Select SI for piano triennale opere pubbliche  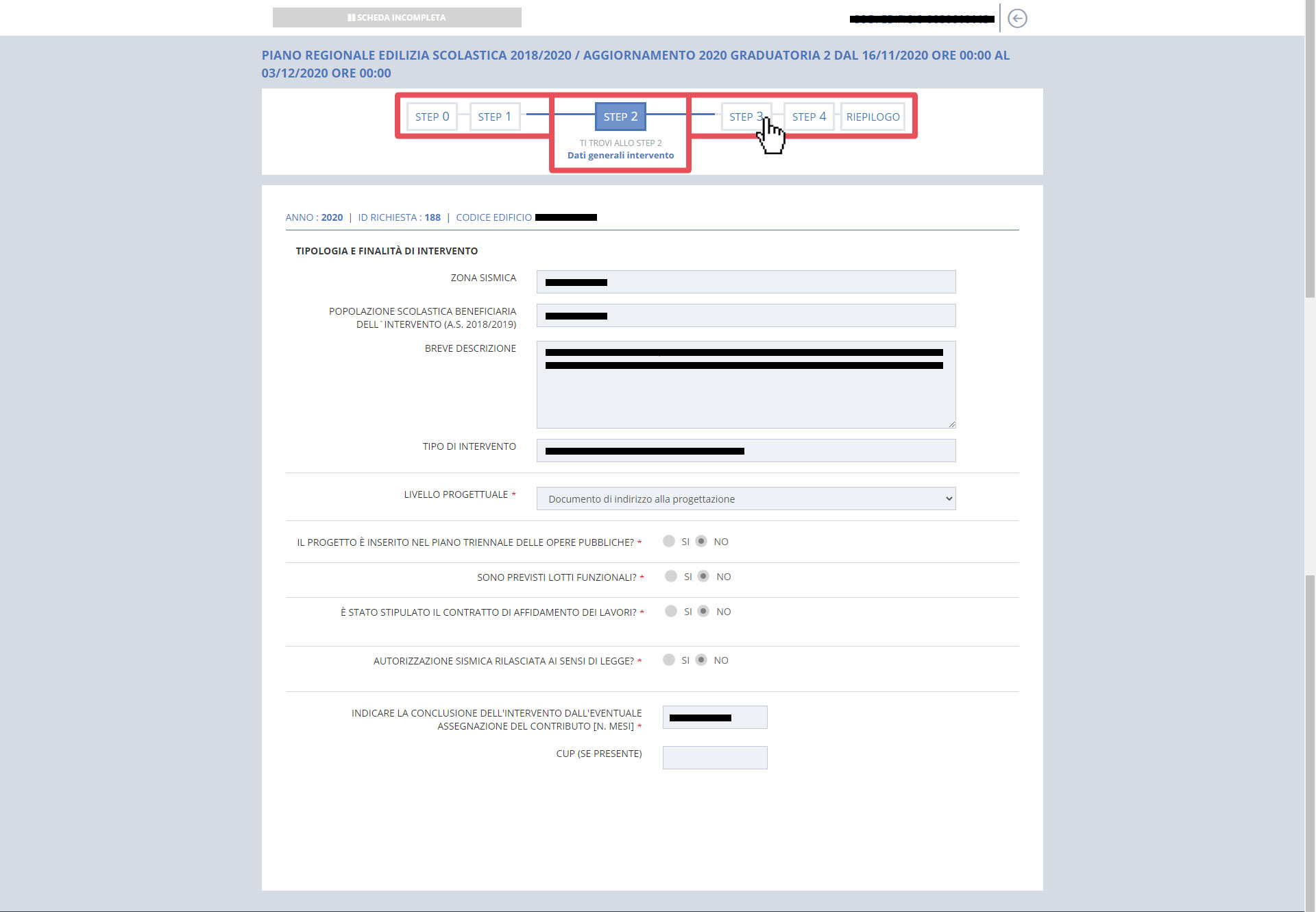click(669, 542)
